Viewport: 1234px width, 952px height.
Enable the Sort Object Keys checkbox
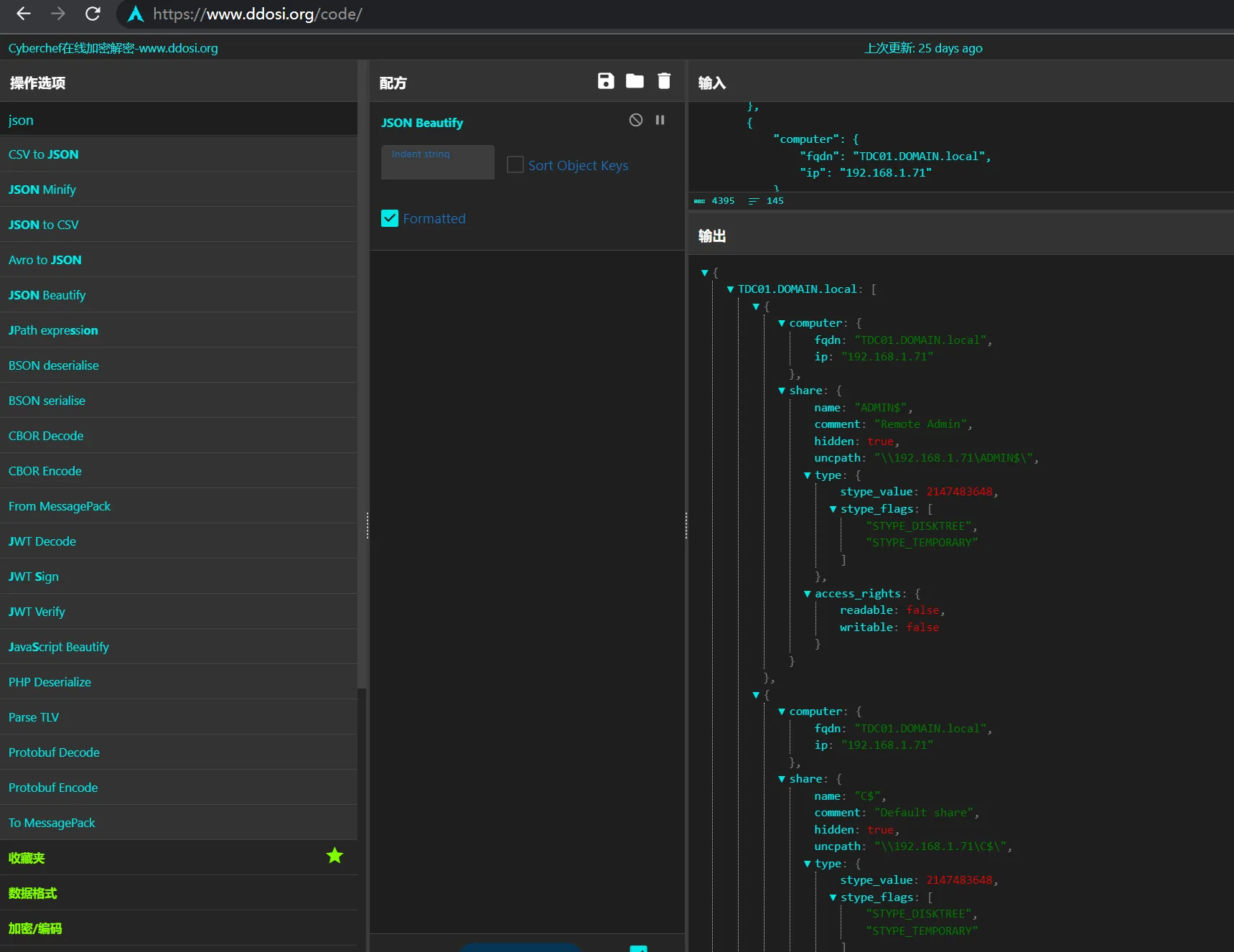click(515, 165)
